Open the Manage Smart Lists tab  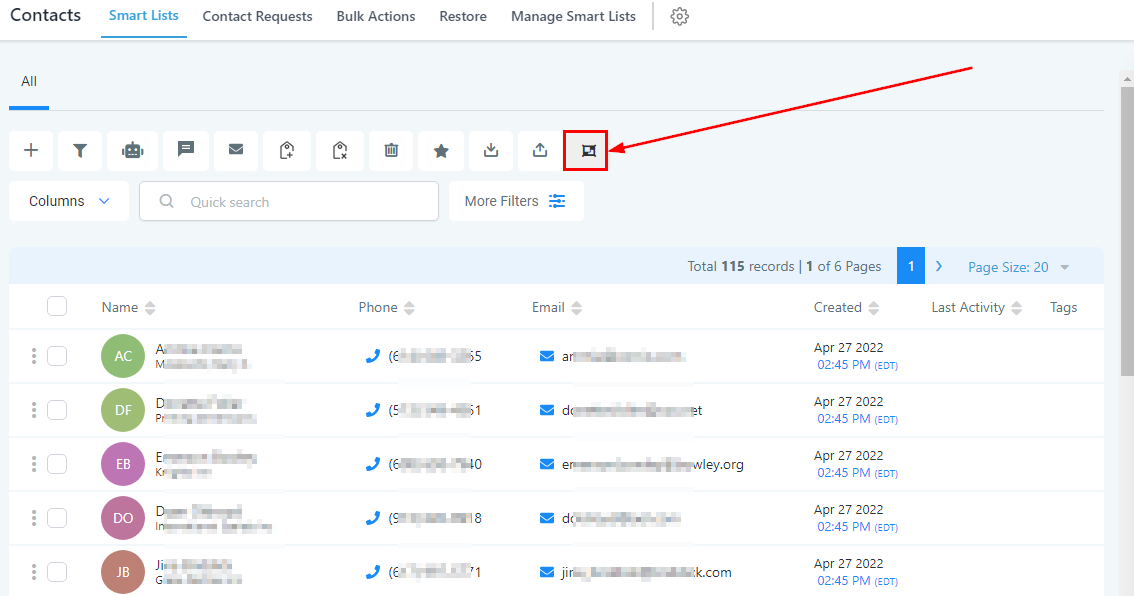[573, 17]
